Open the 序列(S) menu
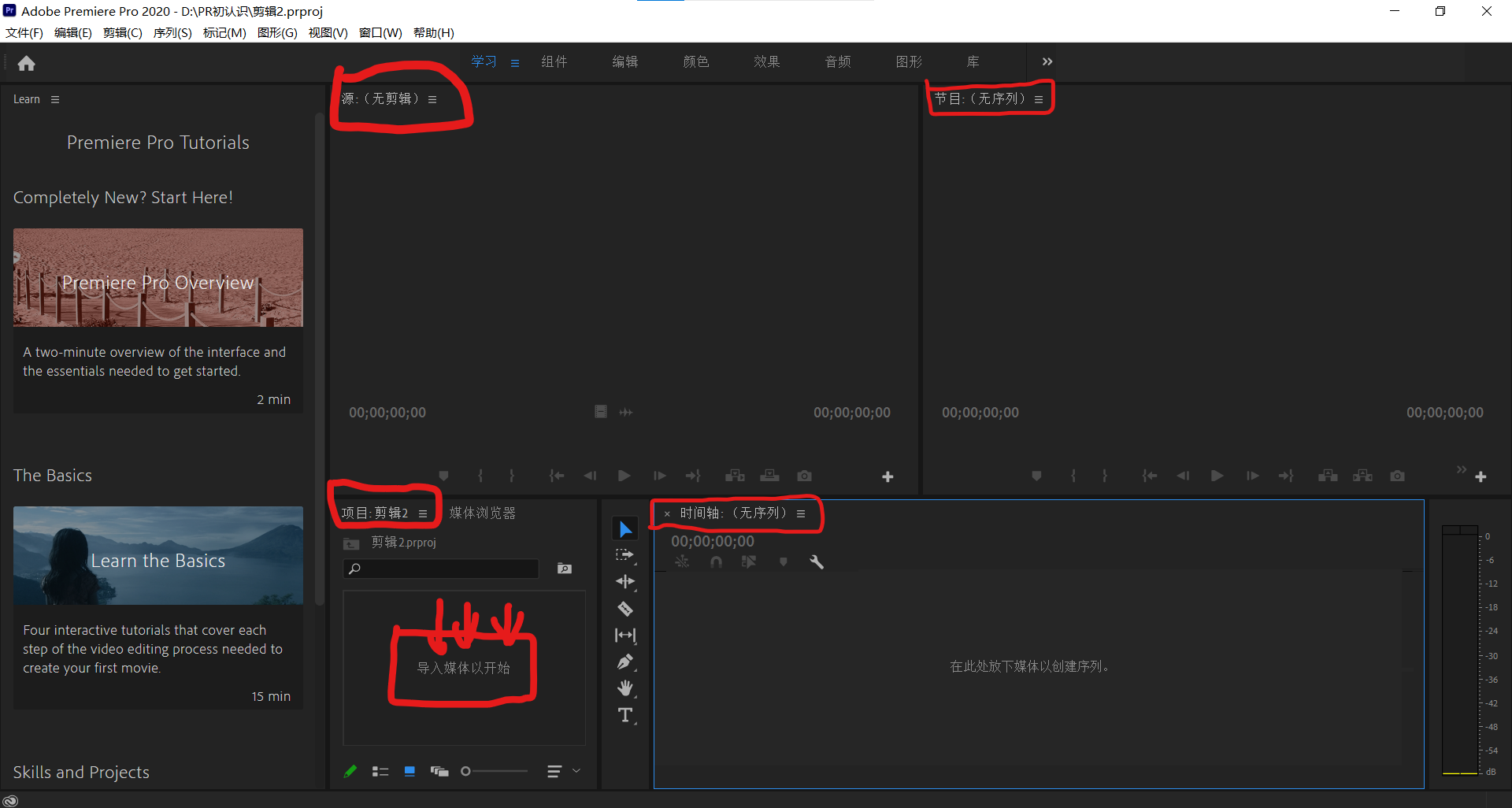1512x808 pixels. tap(172, 32)
